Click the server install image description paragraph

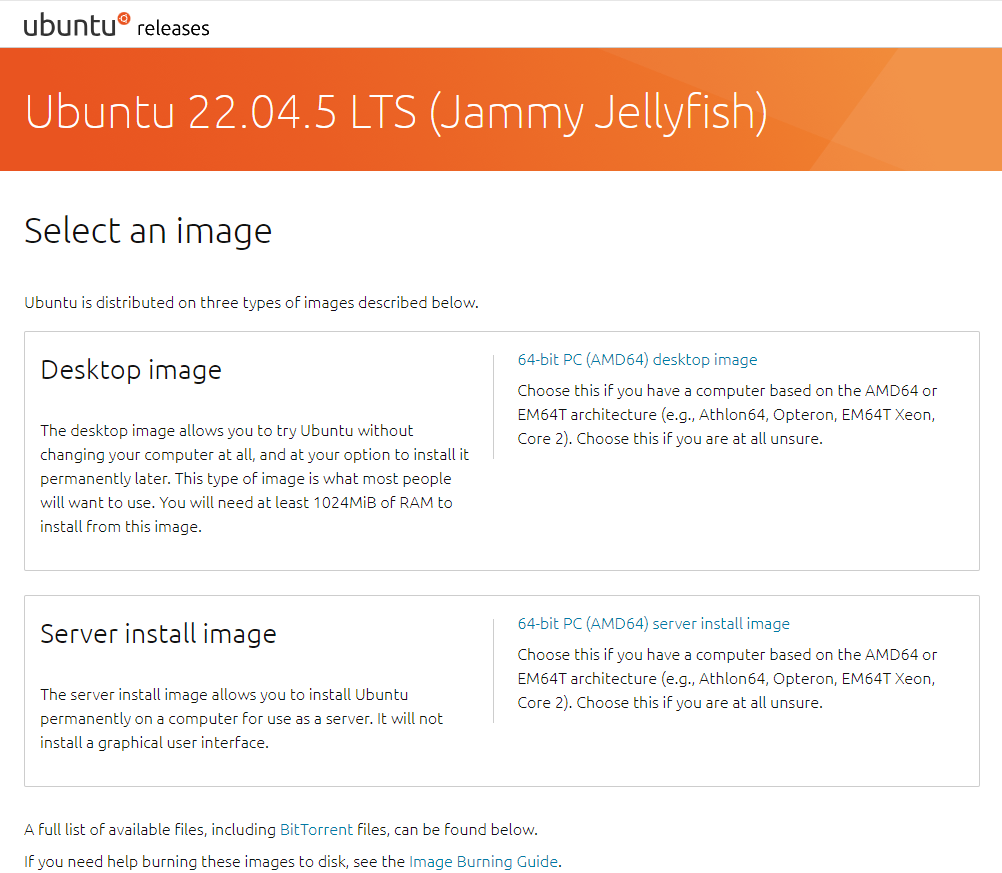tap(242, 718)
